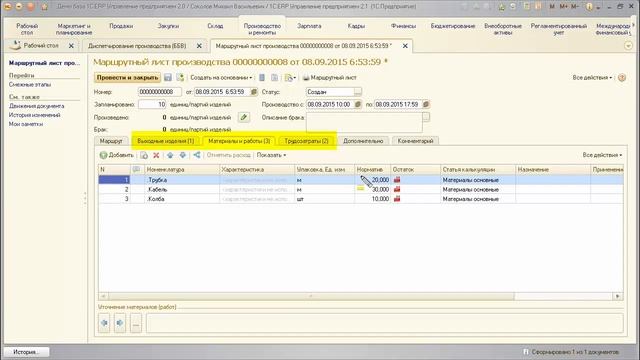Click the M- button in title bar

[575, 7]
